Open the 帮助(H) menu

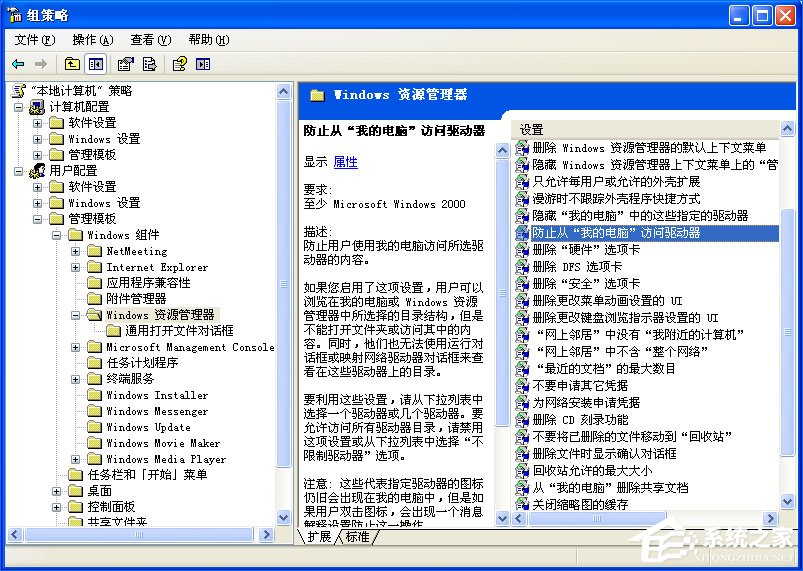(x=208, y=40)
